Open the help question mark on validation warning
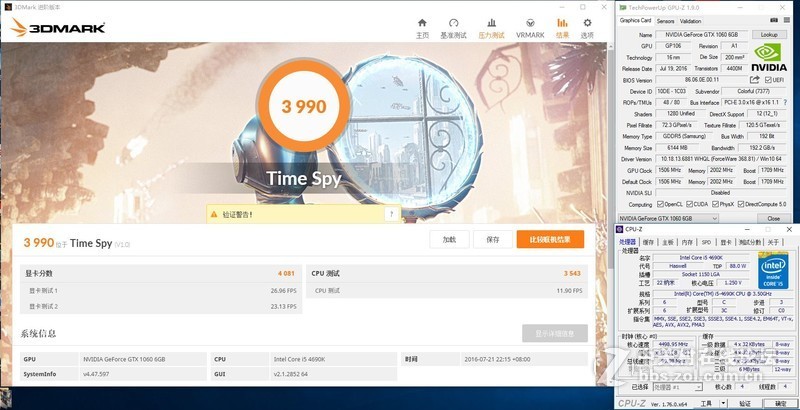The image size is (800, 410). pos(391,214)
